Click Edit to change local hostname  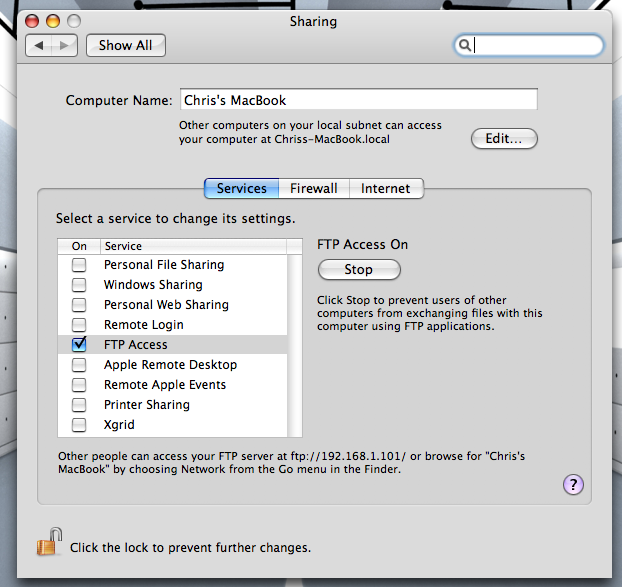[504, 138]
